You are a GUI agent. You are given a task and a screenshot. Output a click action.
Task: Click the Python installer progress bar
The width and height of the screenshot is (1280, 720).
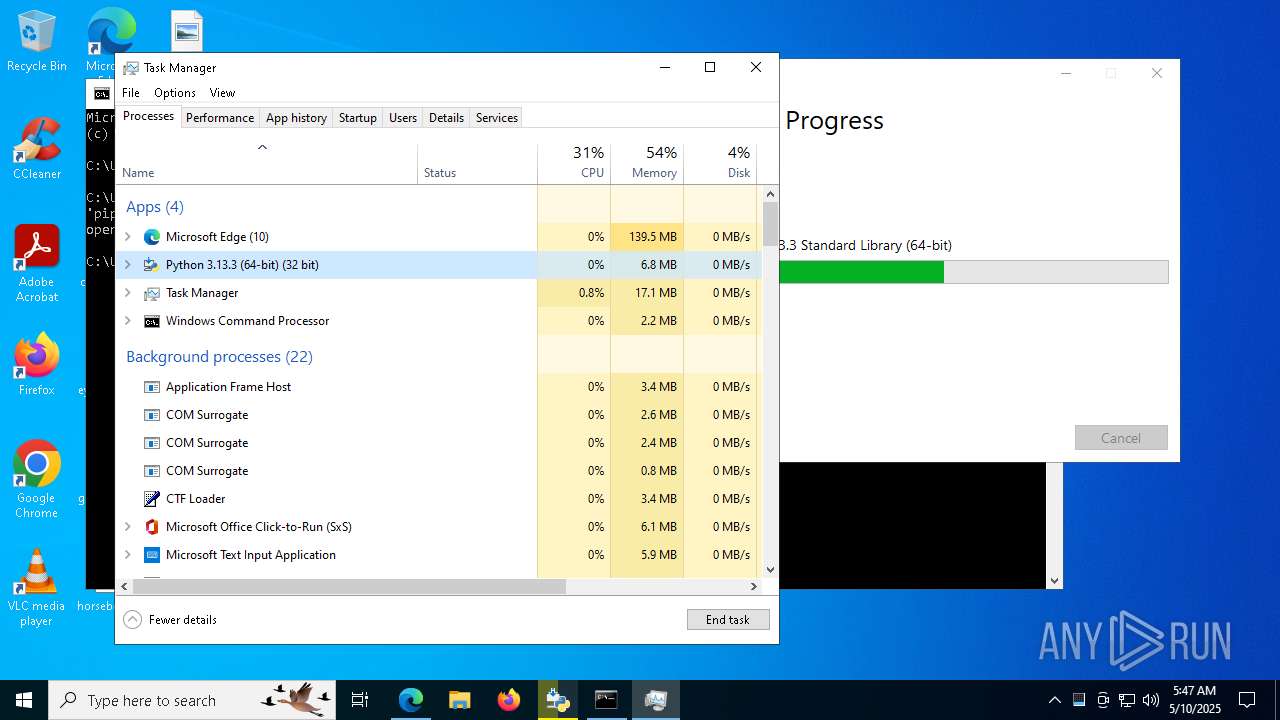(974, 272)
